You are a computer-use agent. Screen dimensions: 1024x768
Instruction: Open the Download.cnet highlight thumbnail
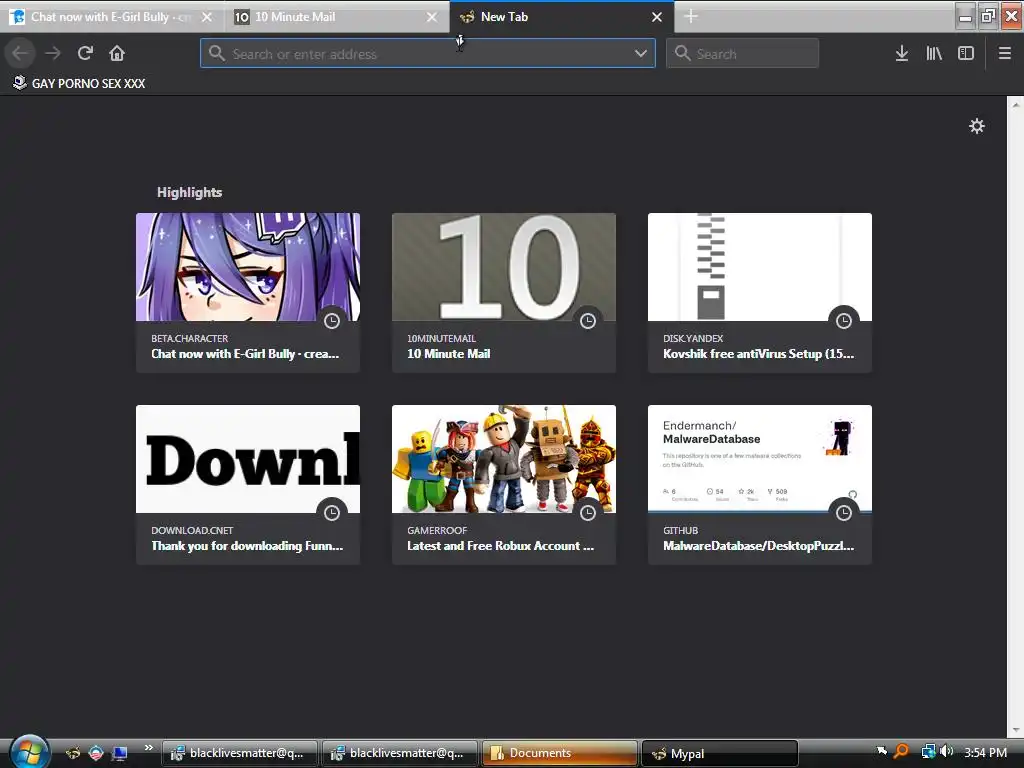(x=248, y=459)
